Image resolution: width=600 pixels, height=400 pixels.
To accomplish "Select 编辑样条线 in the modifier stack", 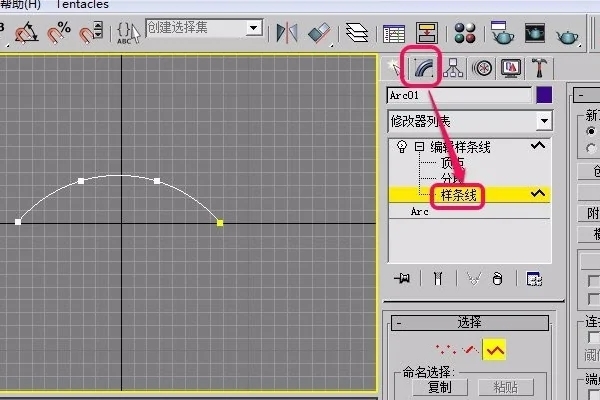I will point(460,147).
